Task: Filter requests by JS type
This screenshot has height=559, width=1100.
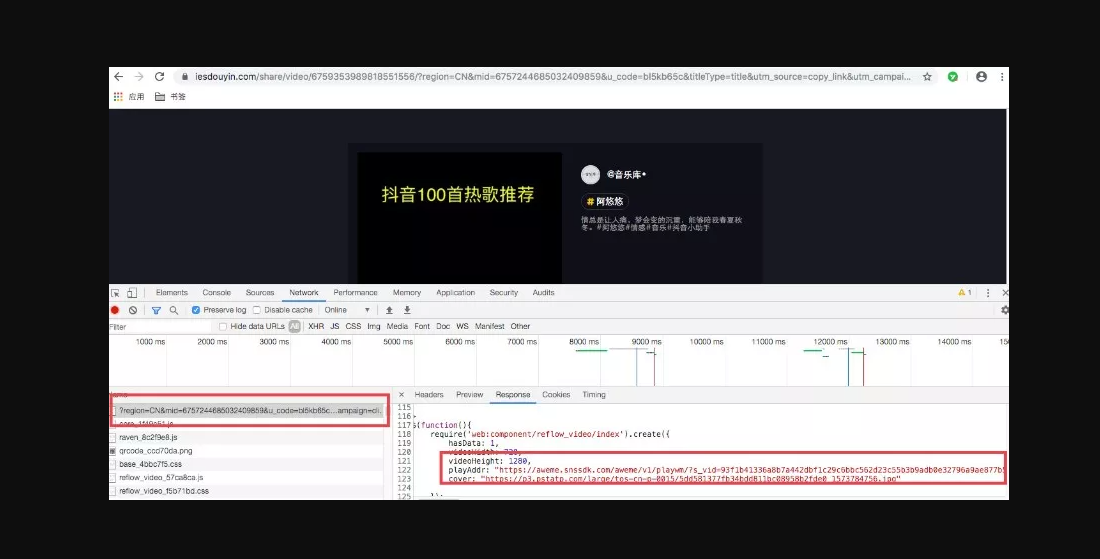Action: coord(335,326)
